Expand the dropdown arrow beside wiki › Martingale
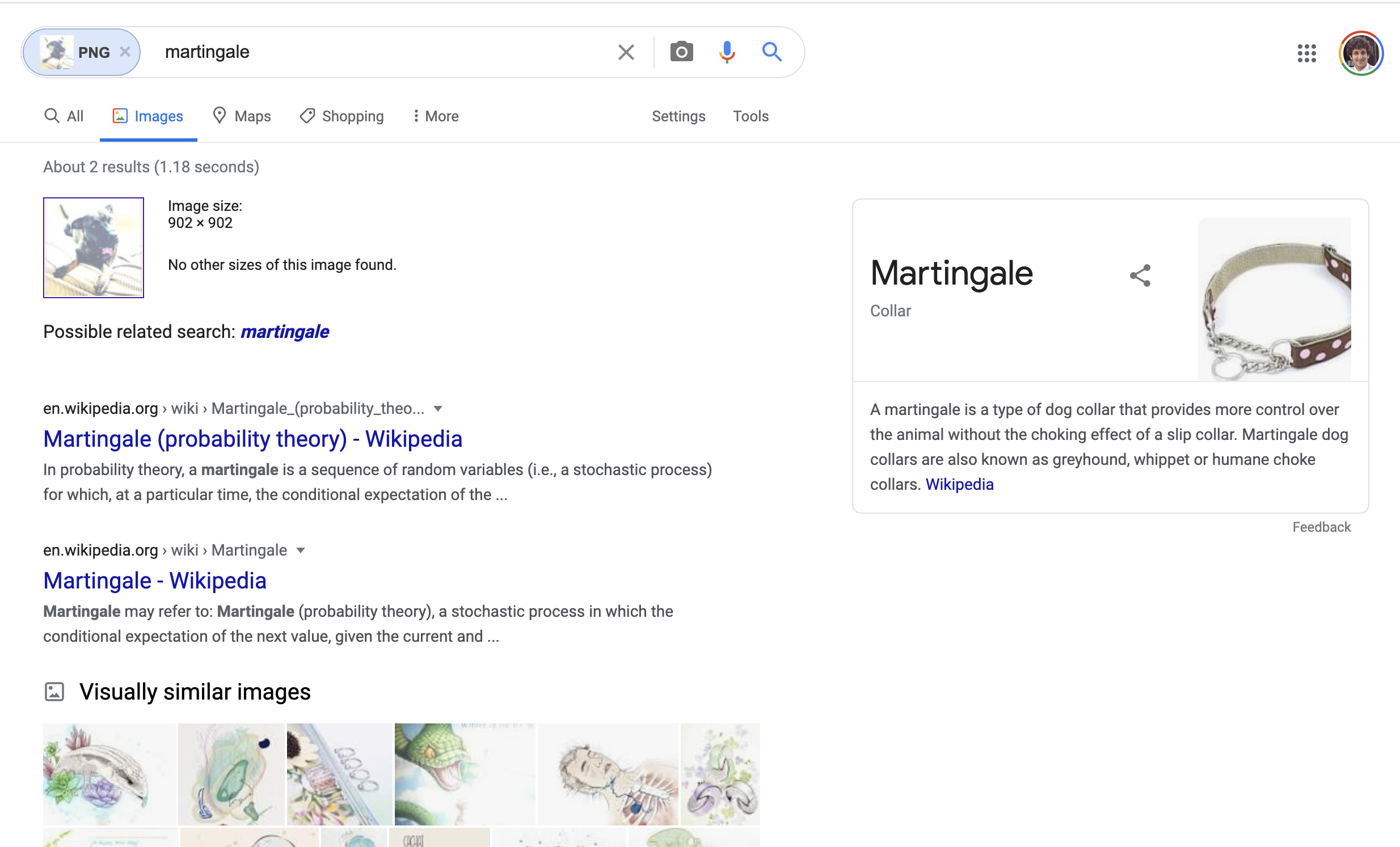The width and height of the screenshot is (1400, 847). coord(301,550)
